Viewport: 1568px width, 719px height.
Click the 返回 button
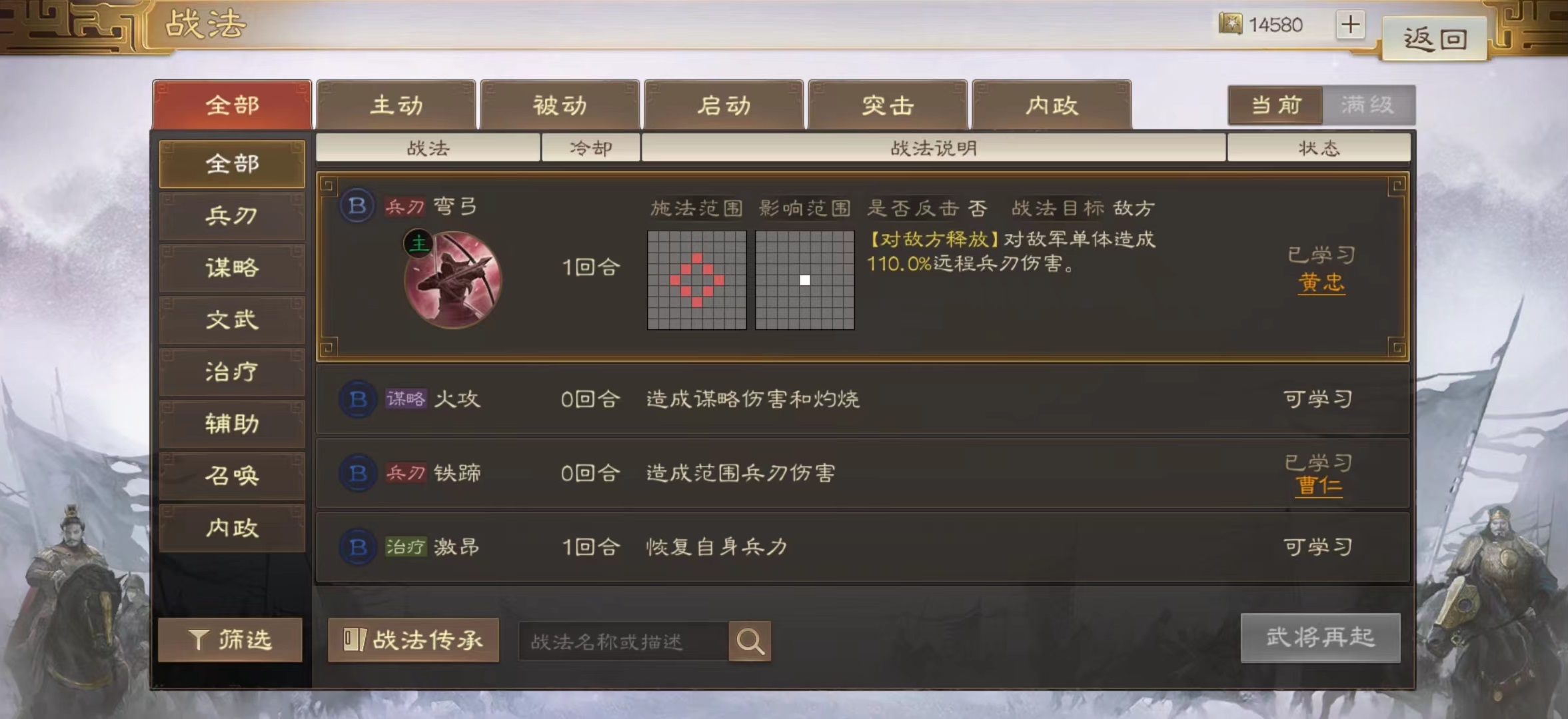(x=1434, y=39)
